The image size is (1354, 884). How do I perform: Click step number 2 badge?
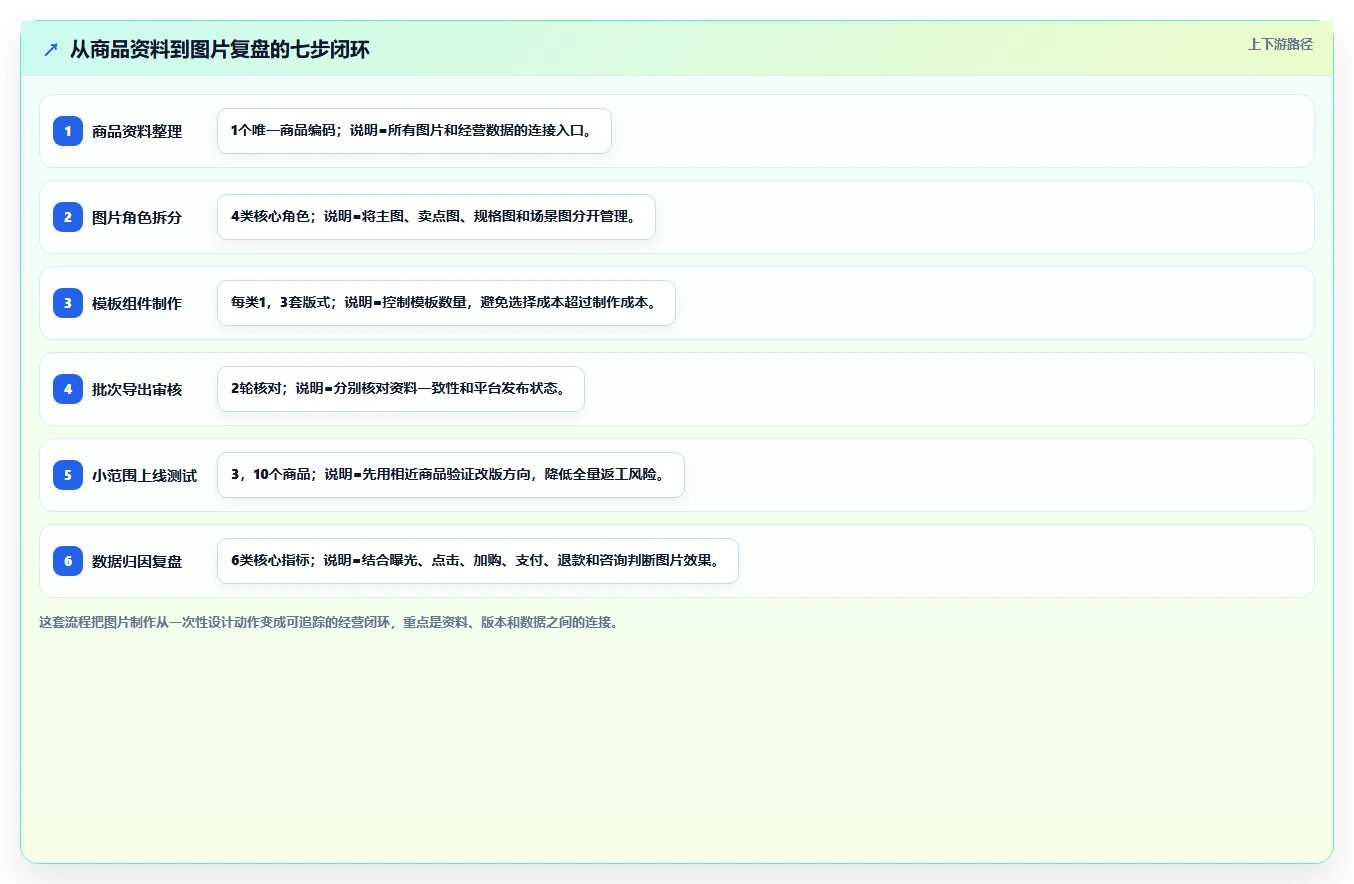coord(68,217)
